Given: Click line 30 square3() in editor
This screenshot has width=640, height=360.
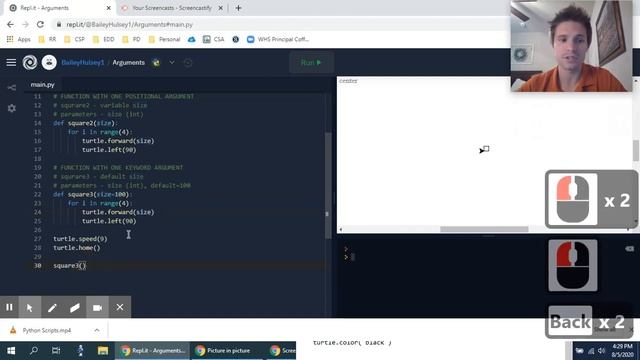Looking at the screenshot, I should click(x=70, y=266).
